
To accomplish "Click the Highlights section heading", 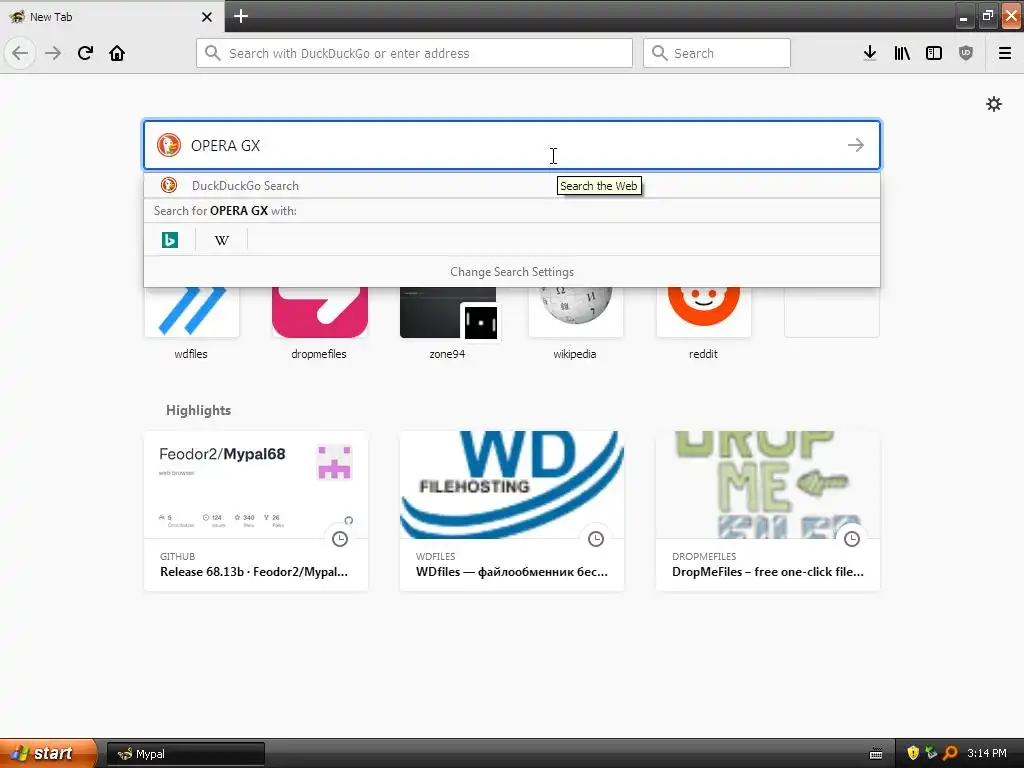I will [199, 410].
